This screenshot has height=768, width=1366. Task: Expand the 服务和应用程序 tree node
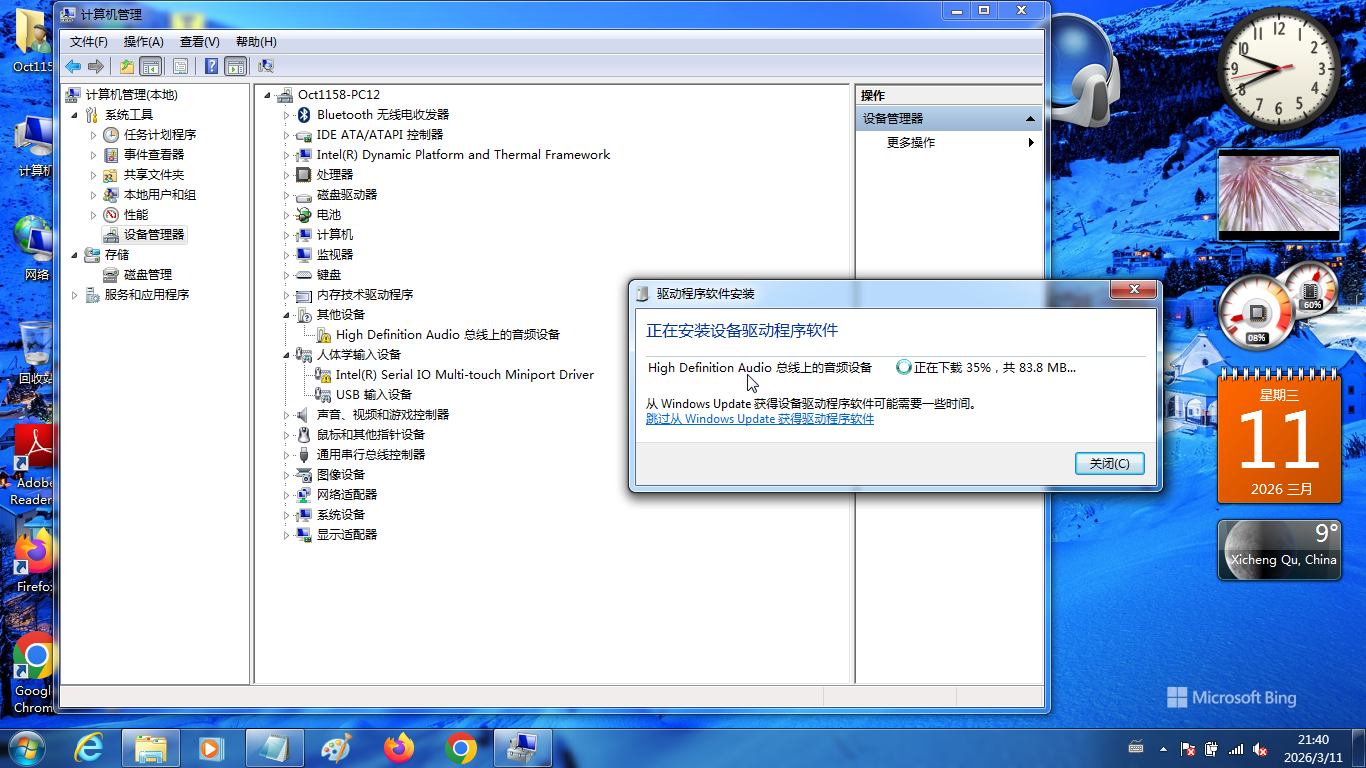pyautogui.click(x=75, y=295)
